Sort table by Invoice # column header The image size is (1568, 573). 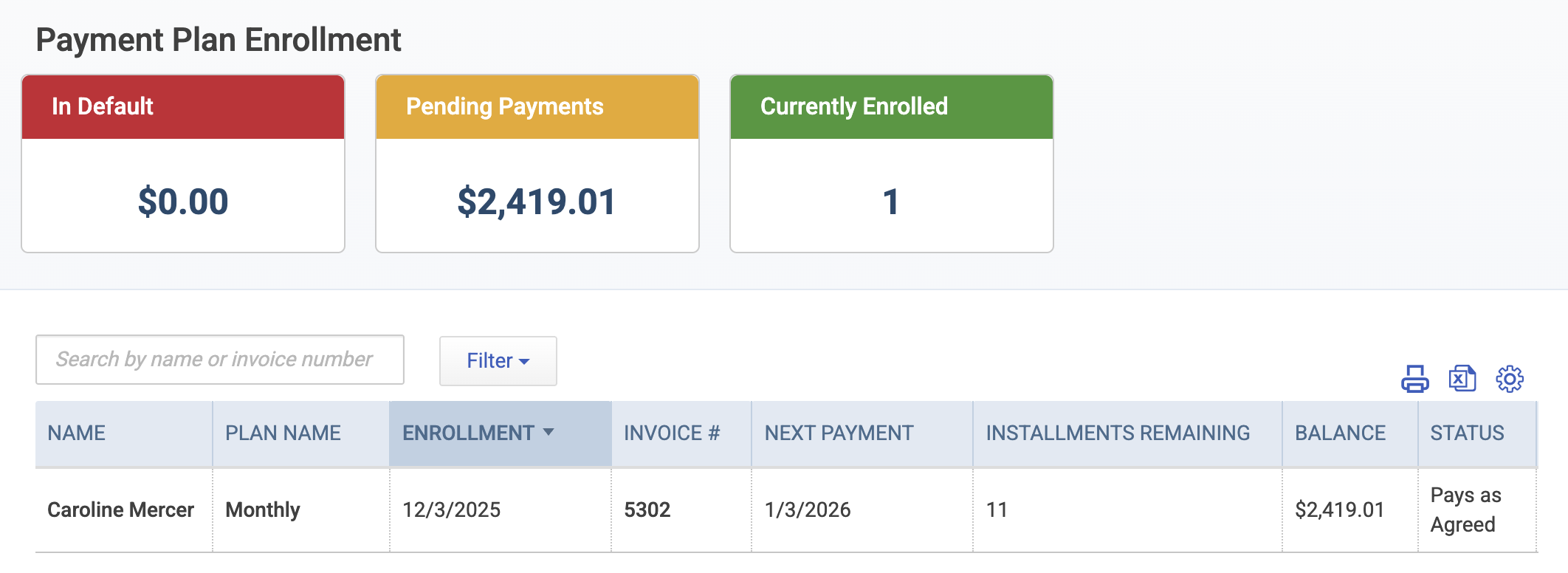pyautogui.click(x=672, y=433)
